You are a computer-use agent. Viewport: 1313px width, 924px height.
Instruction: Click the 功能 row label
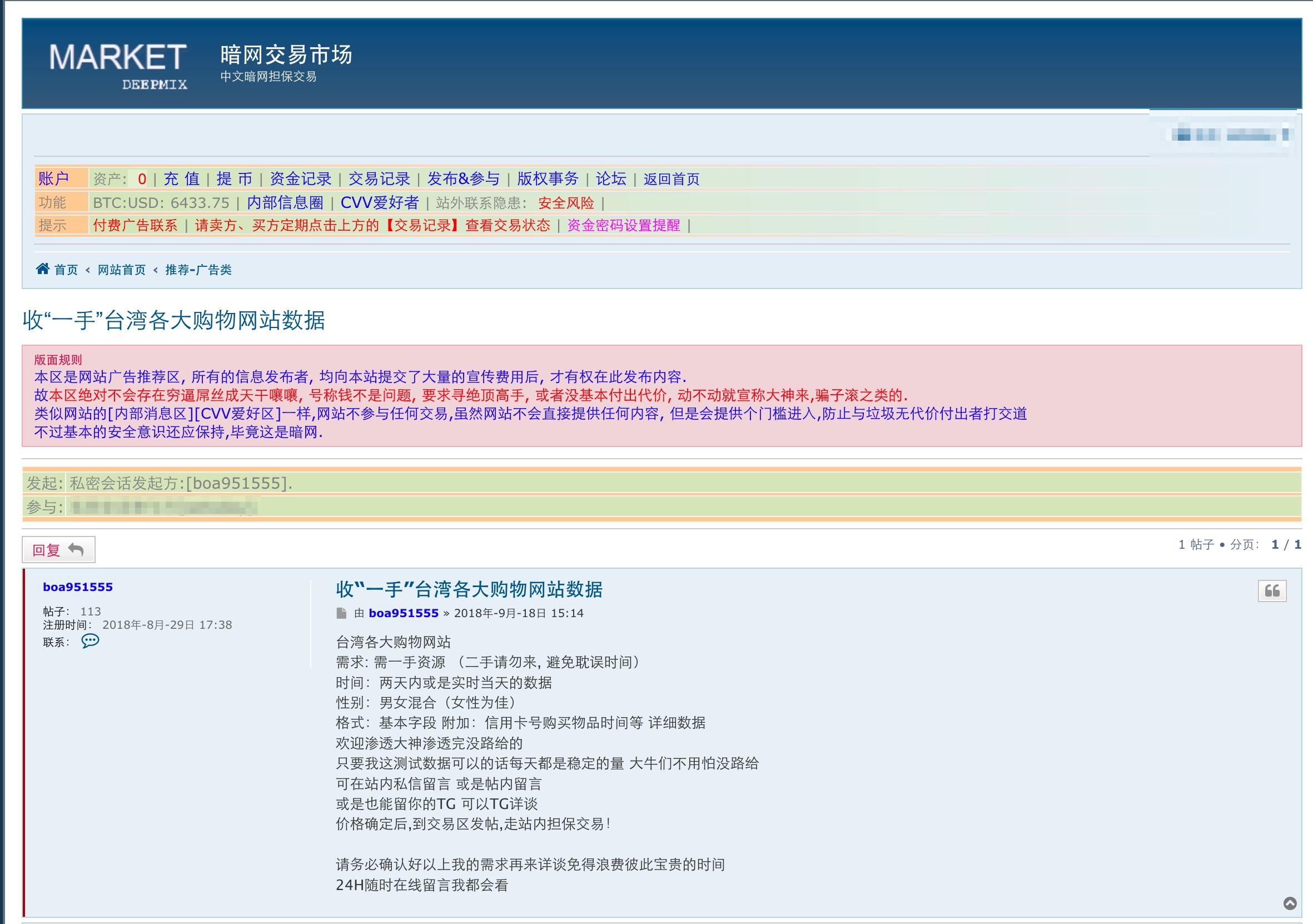[x=52, y=202]
